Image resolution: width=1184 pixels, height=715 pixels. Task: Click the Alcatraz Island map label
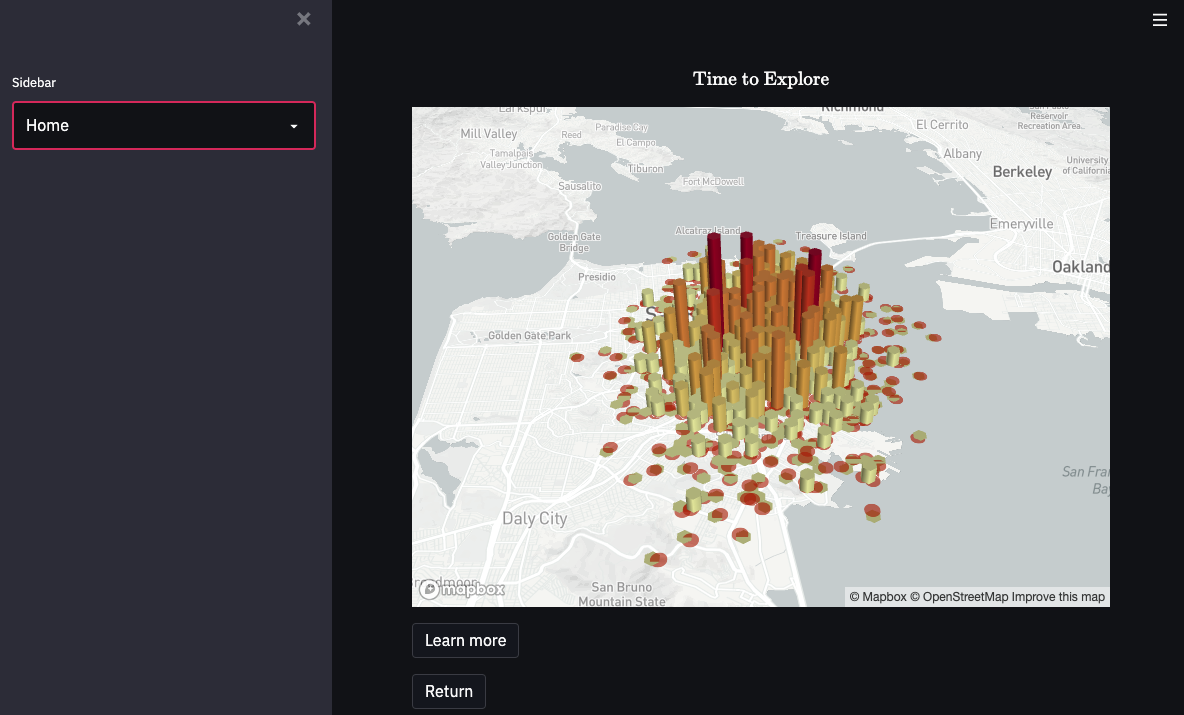[x=708, y=230]
